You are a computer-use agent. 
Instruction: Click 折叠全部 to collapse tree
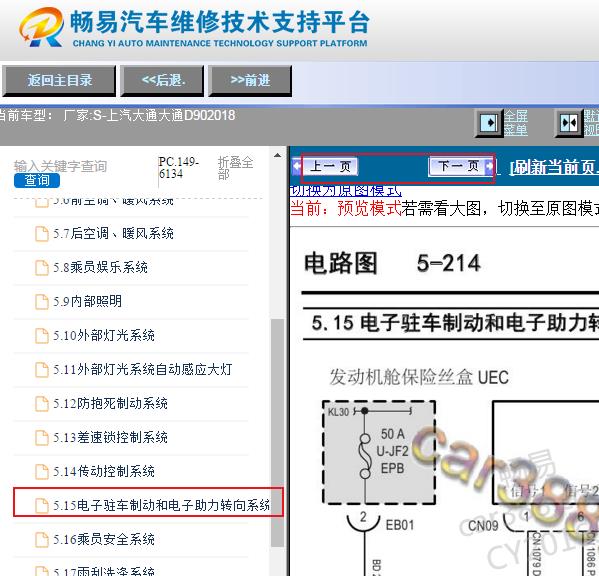click(235, 168)
